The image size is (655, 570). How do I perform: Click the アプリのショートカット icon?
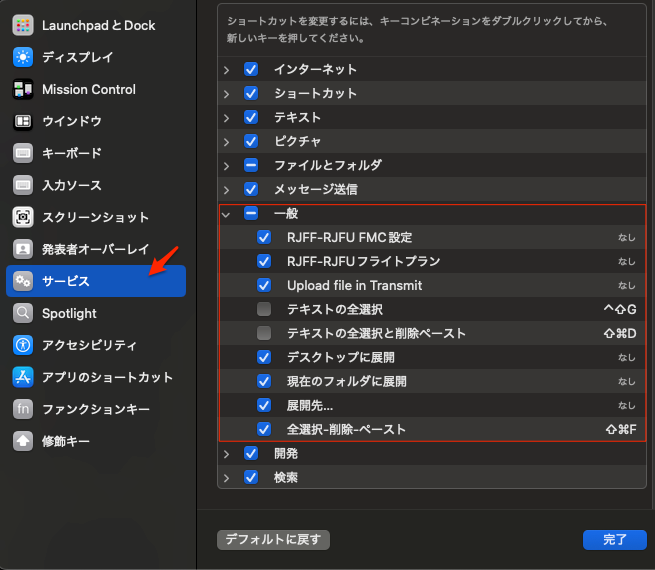coord(23,377)
